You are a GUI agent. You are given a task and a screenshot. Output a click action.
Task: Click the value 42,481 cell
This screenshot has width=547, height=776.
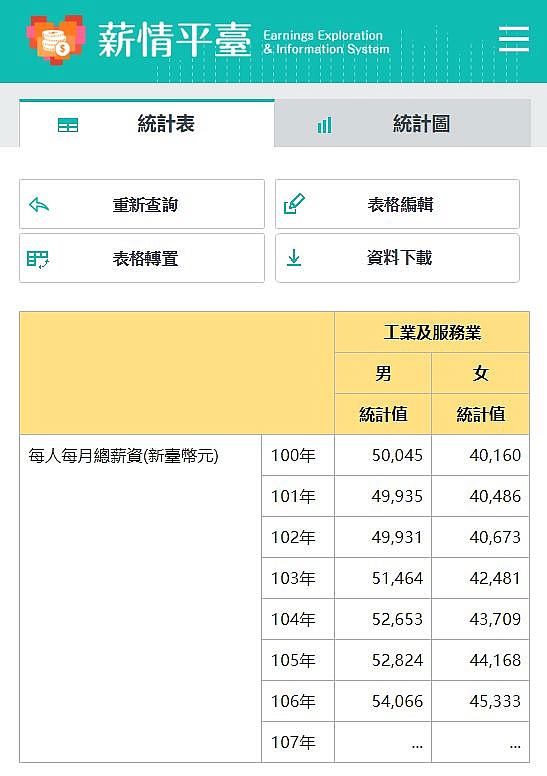481,579
